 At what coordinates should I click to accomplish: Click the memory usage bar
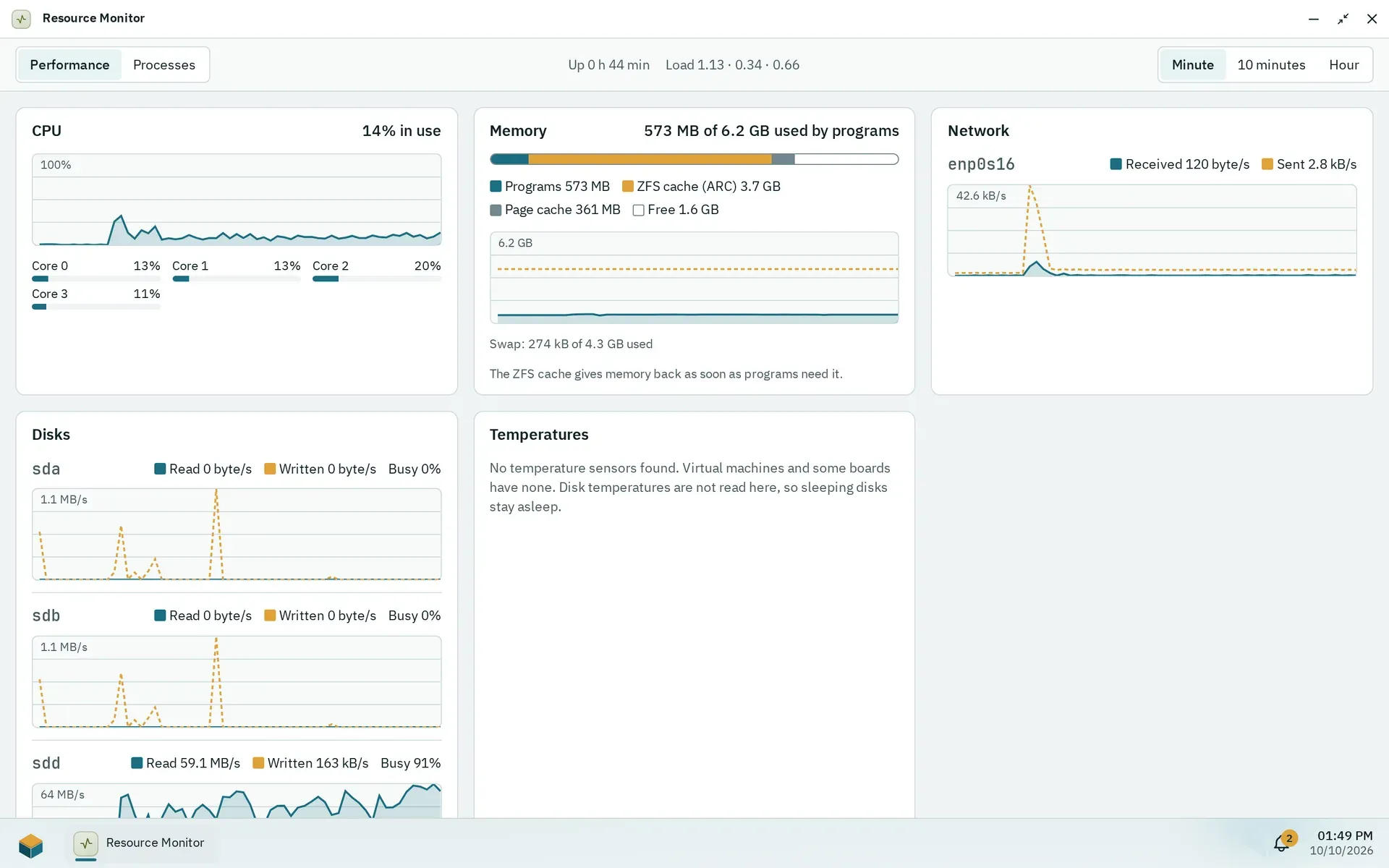coord(694,159)
